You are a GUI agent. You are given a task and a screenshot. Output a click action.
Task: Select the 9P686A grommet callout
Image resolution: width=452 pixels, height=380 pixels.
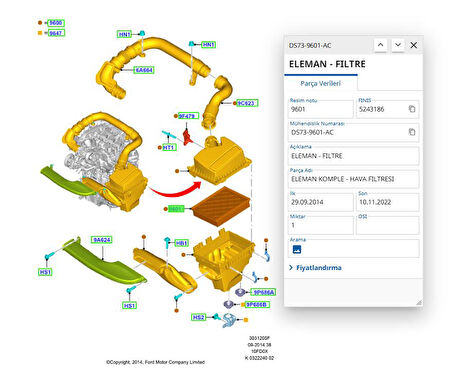pyautogui.click(x=263, y=292)
